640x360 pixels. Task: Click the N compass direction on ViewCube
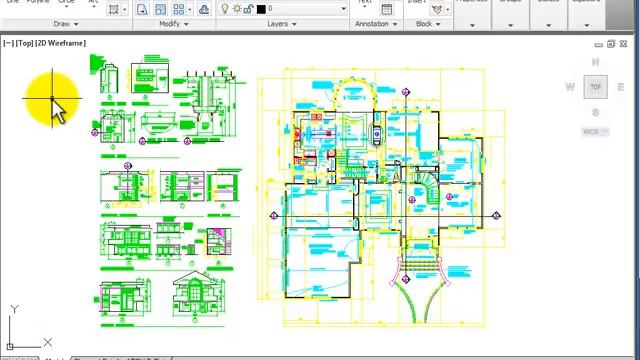pyautogui.click(x=596, y=62)
